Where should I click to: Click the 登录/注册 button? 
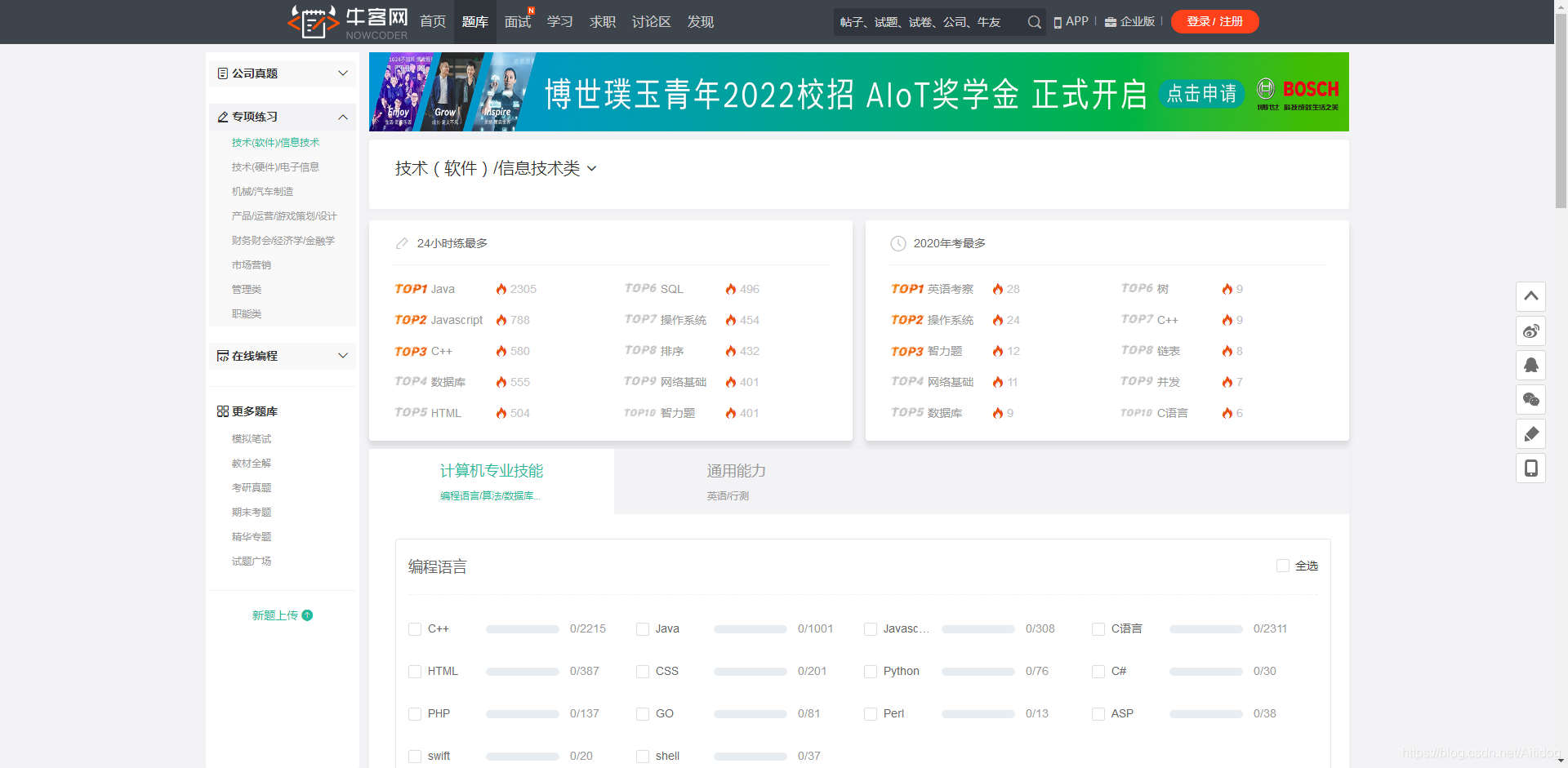pos(1215,22)
